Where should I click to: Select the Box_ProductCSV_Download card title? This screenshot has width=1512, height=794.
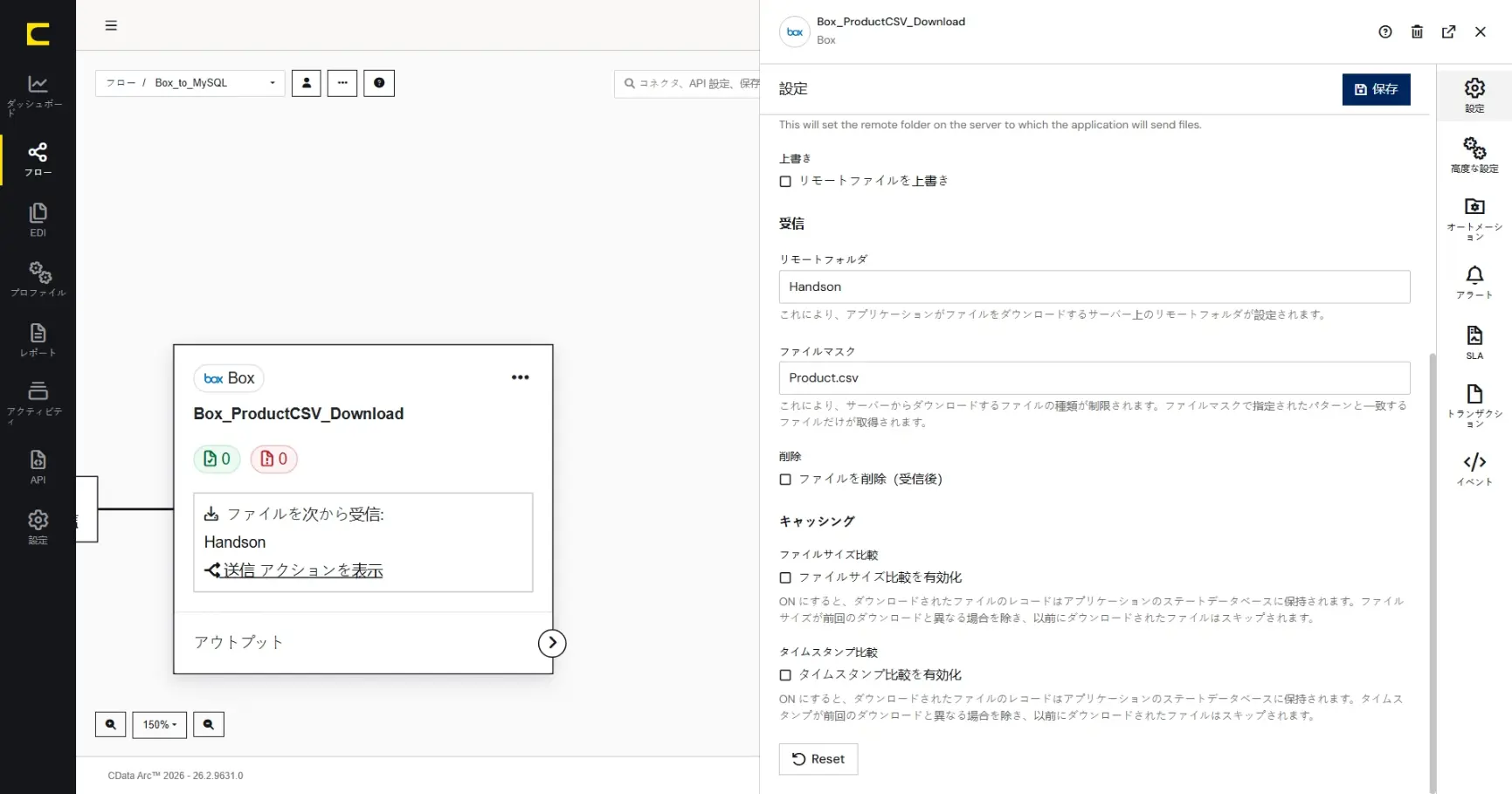click(299, 413)
